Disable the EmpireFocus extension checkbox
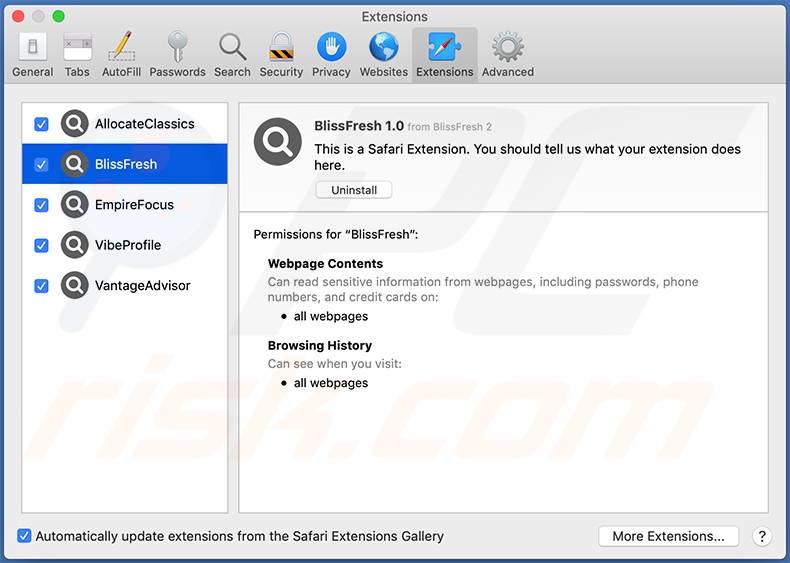The height and width of the screenshot is (563, 790). [41, 205]
